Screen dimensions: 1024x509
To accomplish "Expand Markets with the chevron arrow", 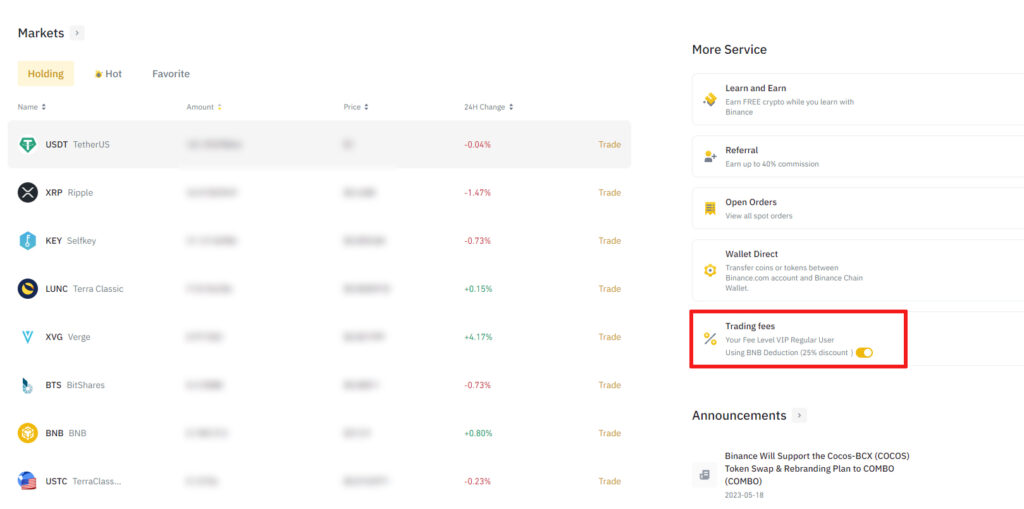I will click(x=77, y=33).
